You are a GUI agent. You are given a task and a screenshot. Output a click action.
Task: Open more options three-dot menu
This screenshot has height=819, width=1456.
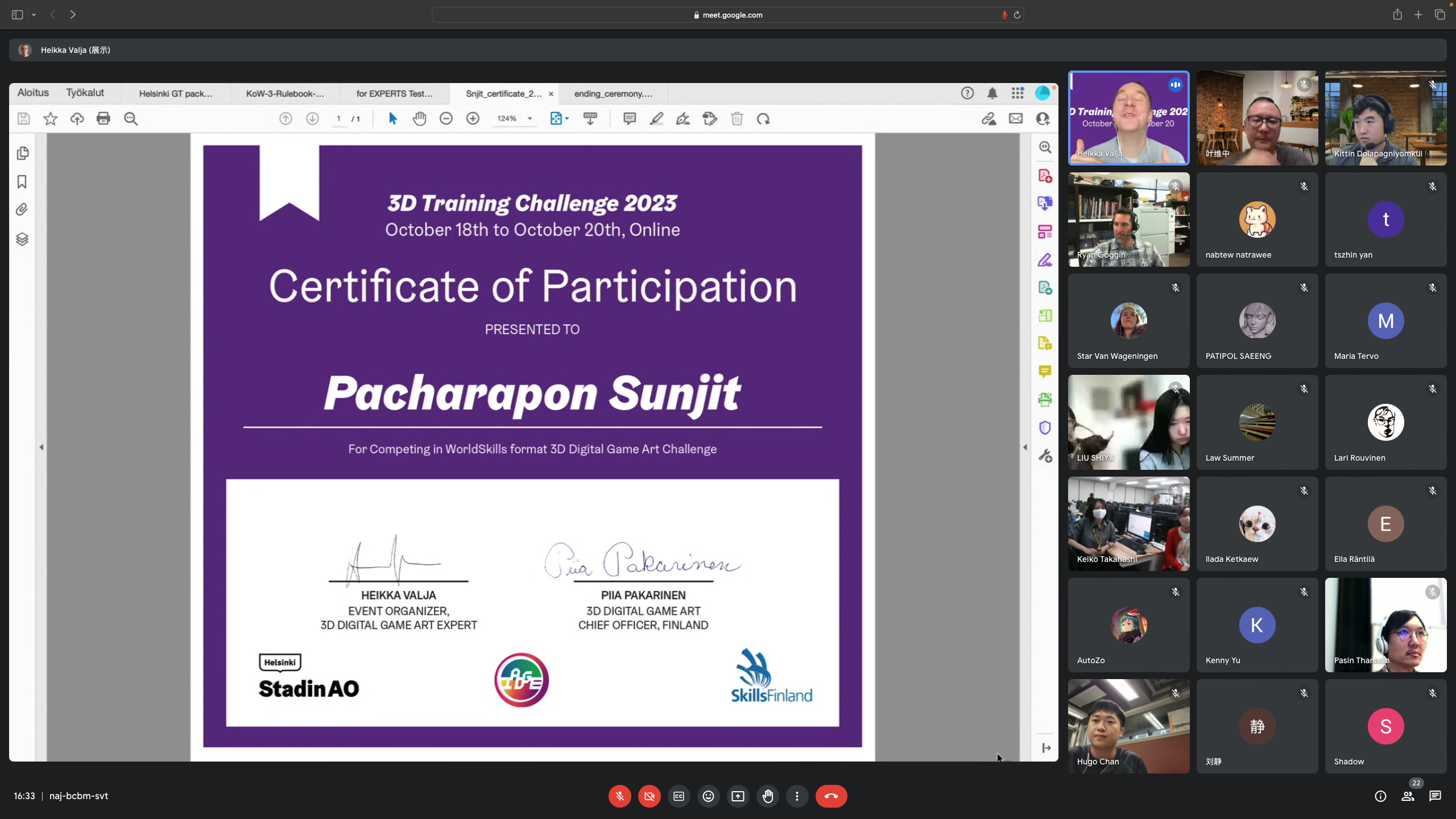coord(797,796)
